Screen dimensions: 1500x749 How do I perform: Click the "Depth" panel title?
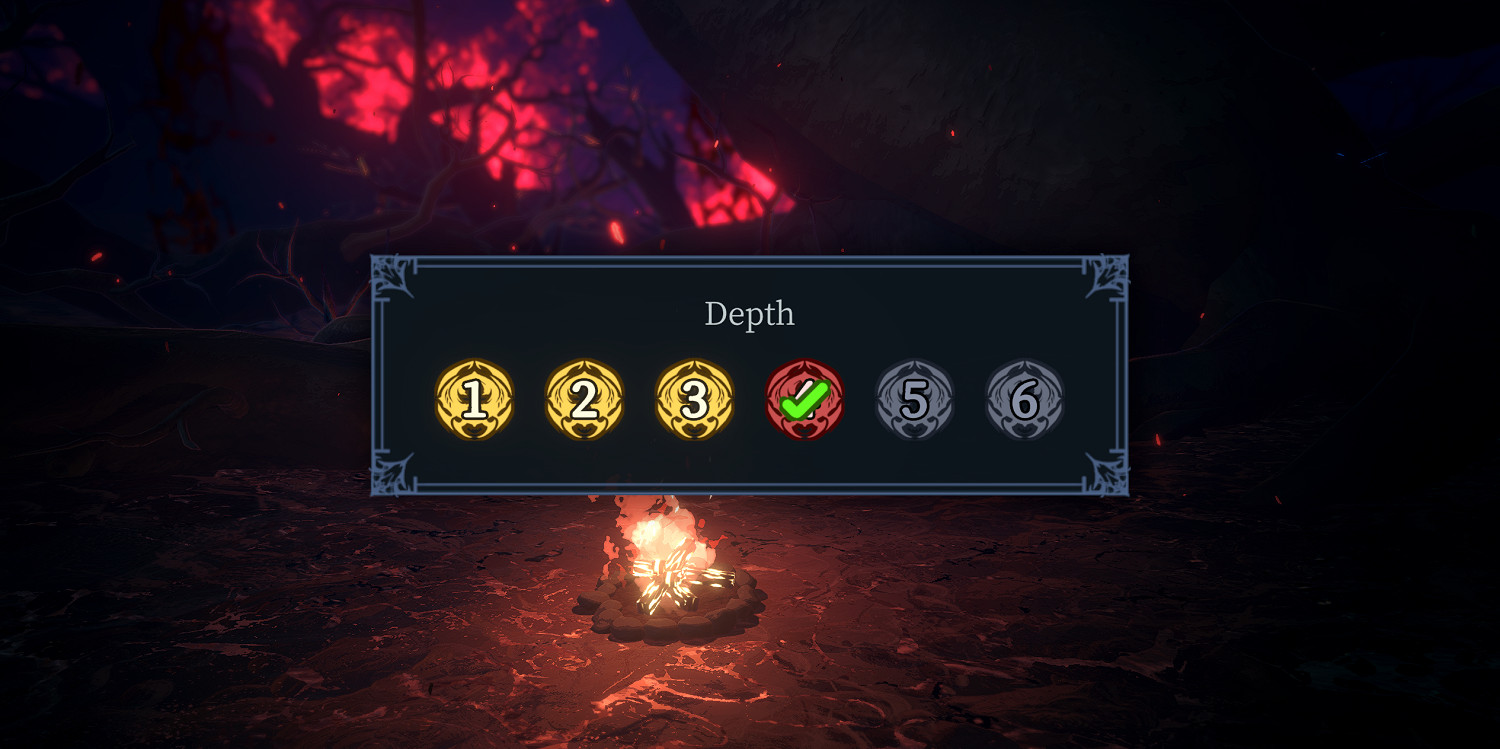749,314
